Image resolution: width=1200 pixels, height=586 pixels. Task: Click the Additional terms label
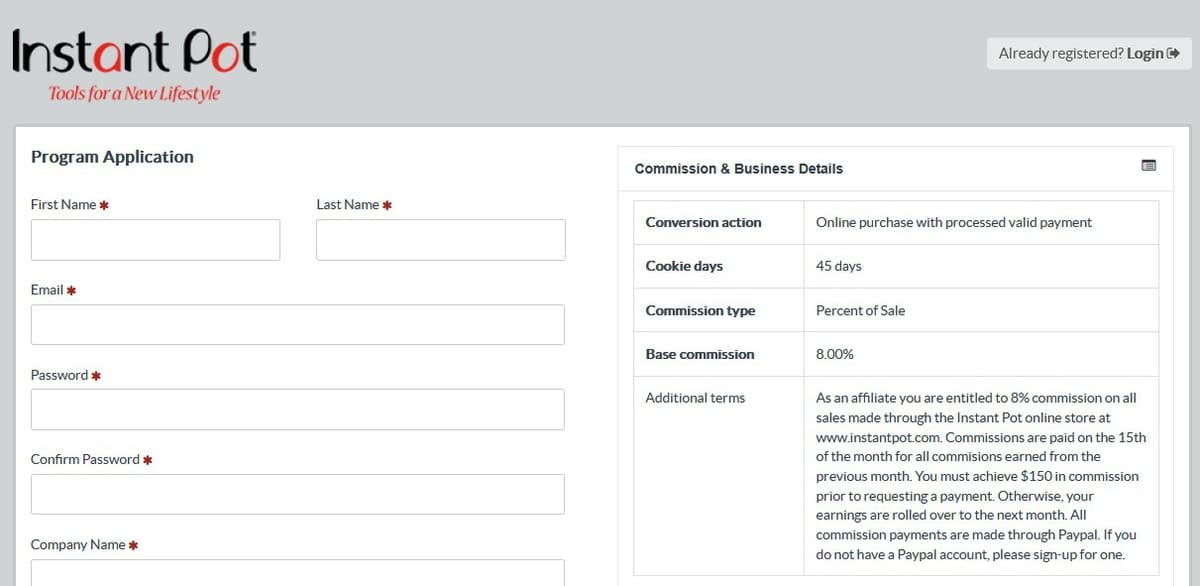(695, 398)
